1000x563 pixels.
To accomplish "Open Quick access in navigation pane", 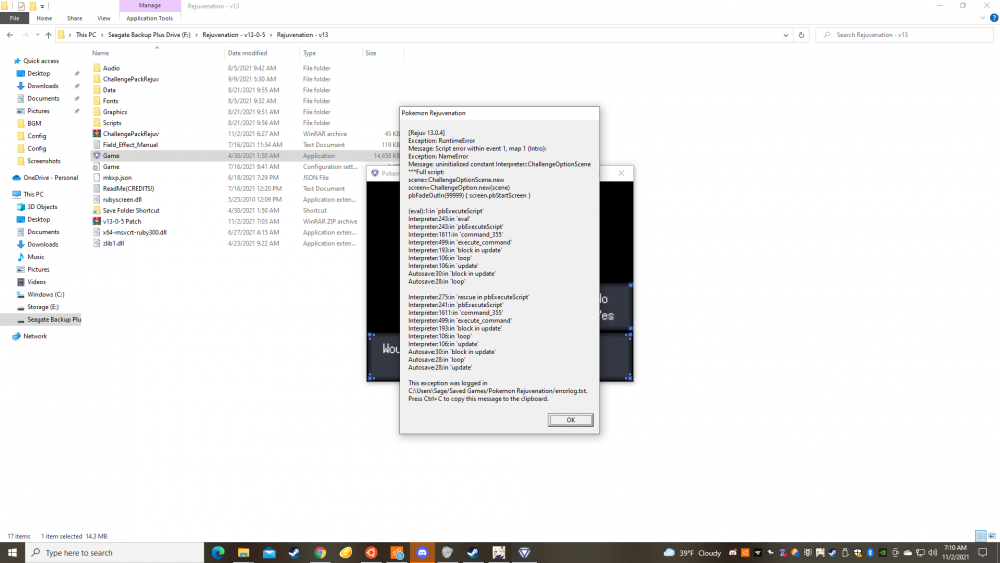I will point(41,61).
